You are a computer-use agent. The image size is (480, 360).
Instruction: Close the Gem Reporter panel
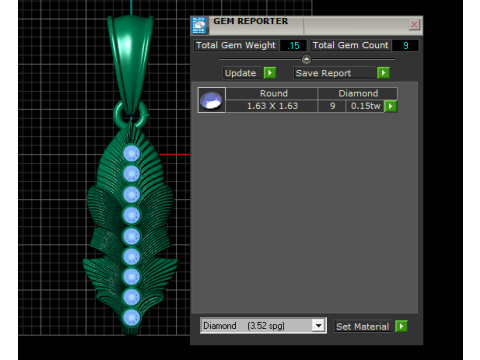414,24
